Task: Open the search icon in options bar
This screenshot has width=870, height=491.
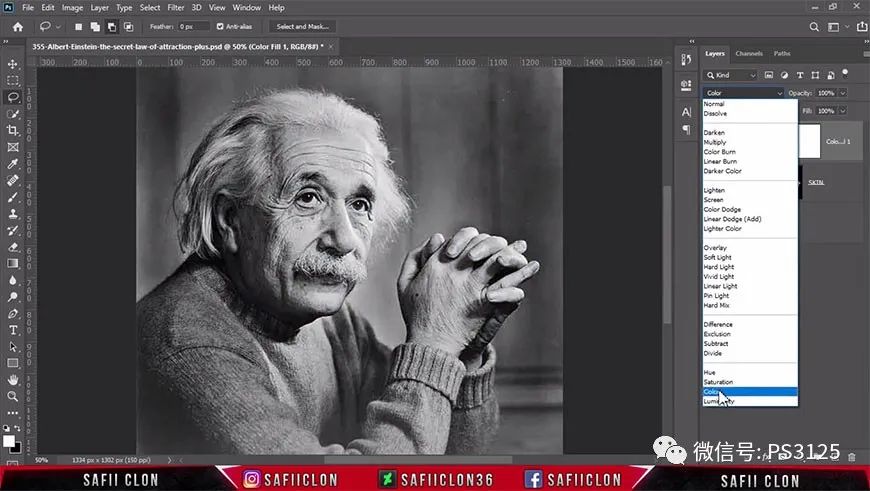Action: (814, 27)
